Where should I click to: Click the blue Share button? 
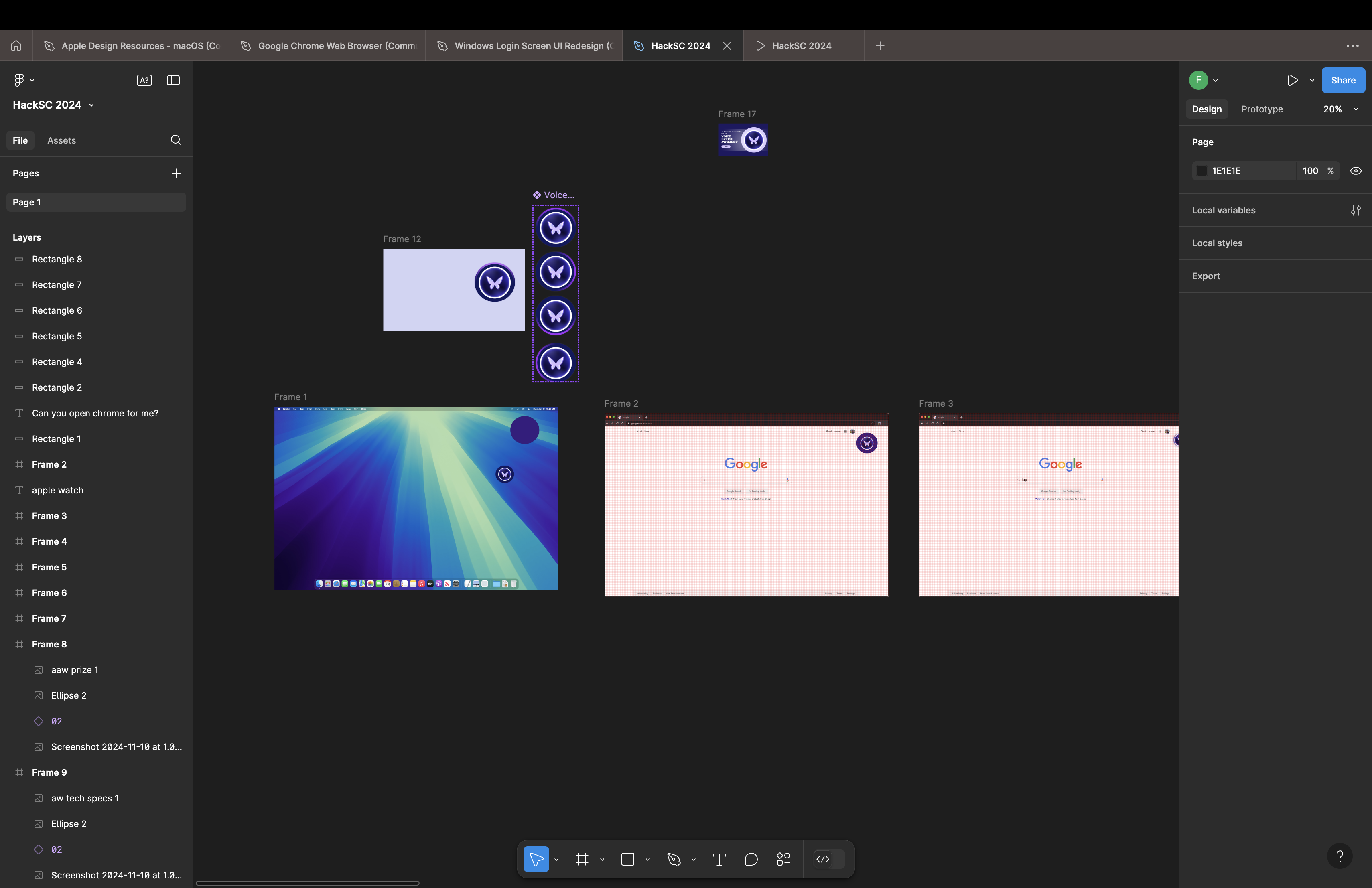[x=1343, y=80]
